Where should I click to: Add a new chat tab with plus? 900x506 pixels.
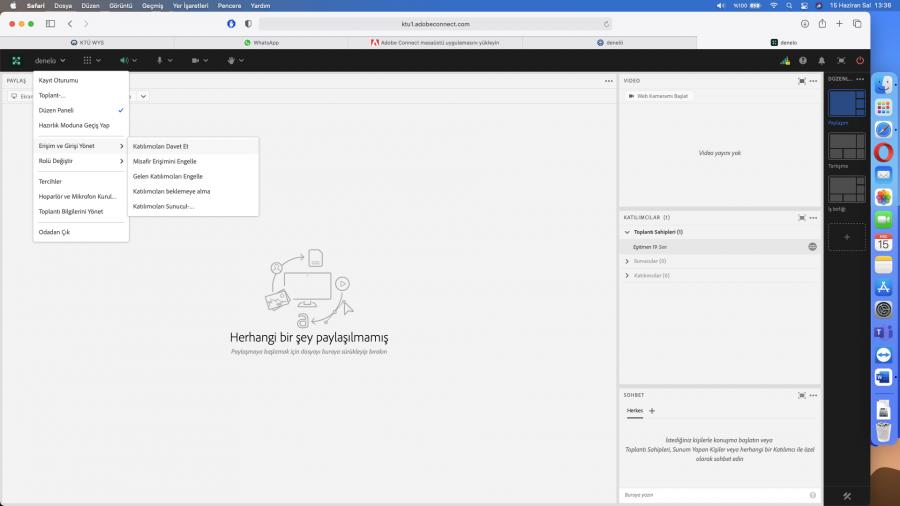(x=651, y=411)
